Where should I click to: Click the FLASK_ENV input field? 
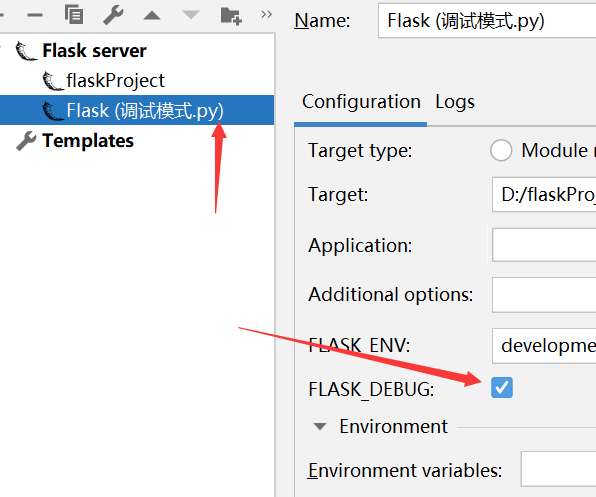click(544, 346)
